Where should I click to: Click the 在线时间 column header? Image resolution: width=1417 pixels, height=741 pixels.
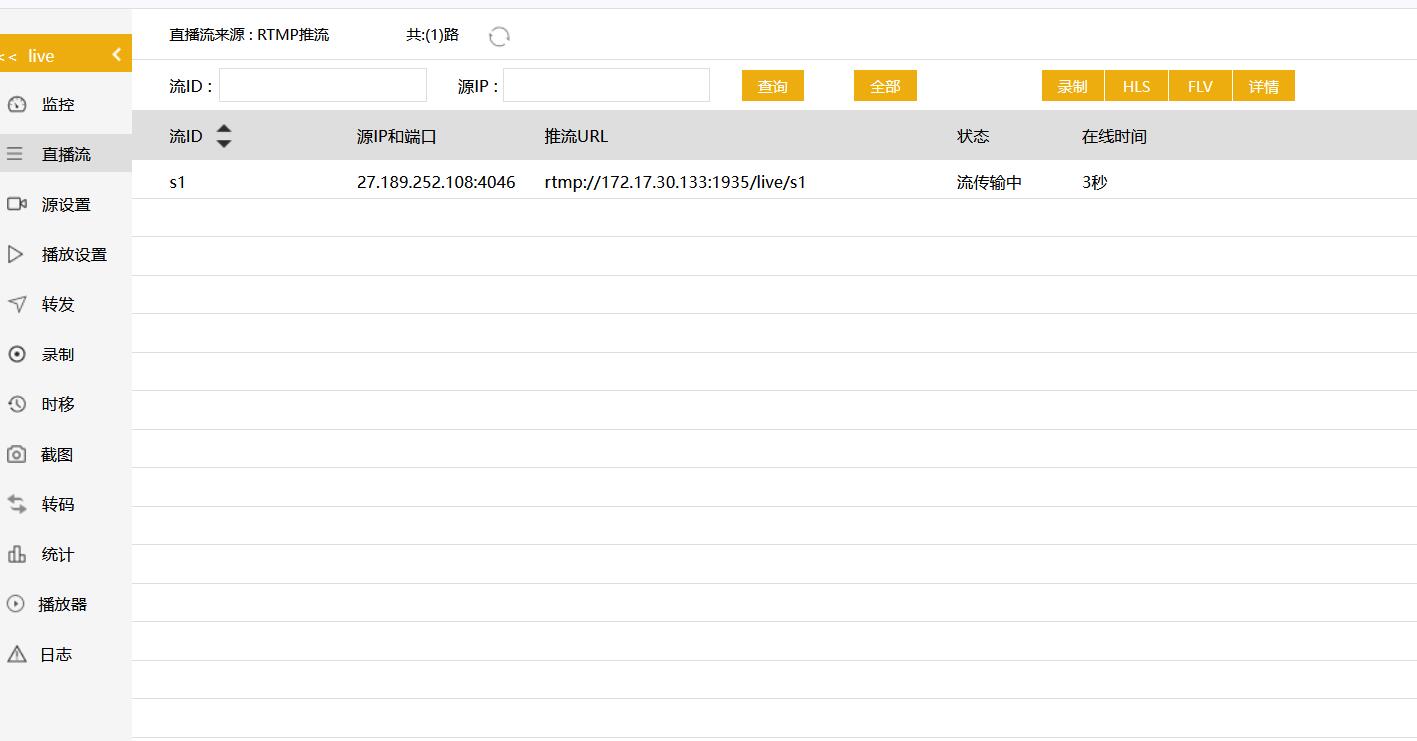(x=1114, y=136)
